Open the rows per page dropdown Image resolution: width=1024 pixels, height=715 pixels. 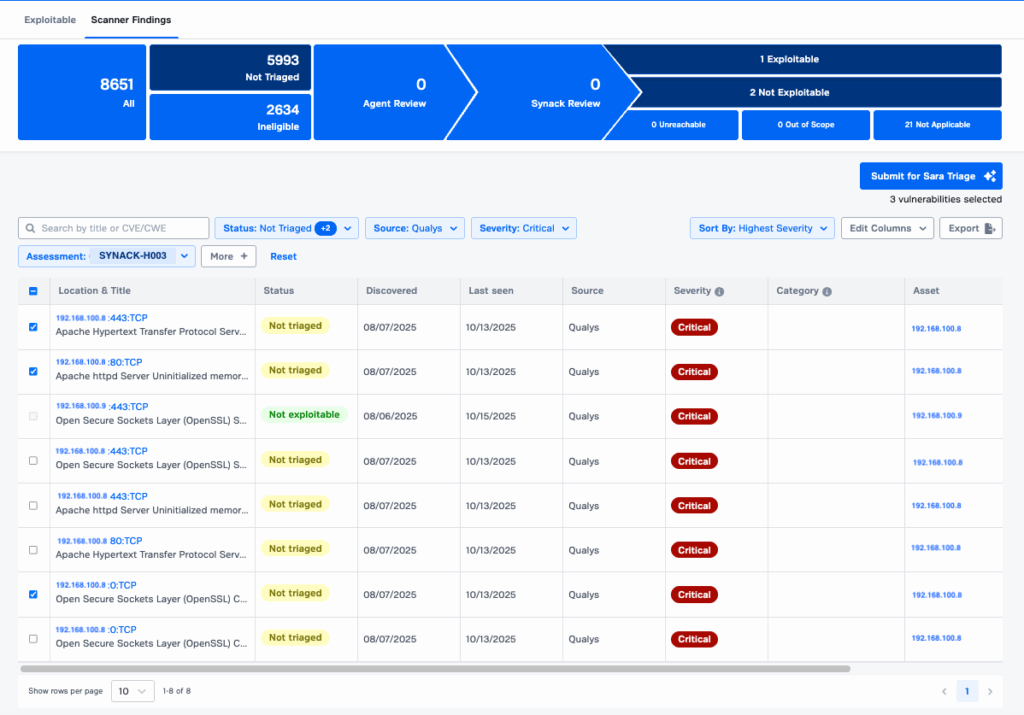(132, 691)
